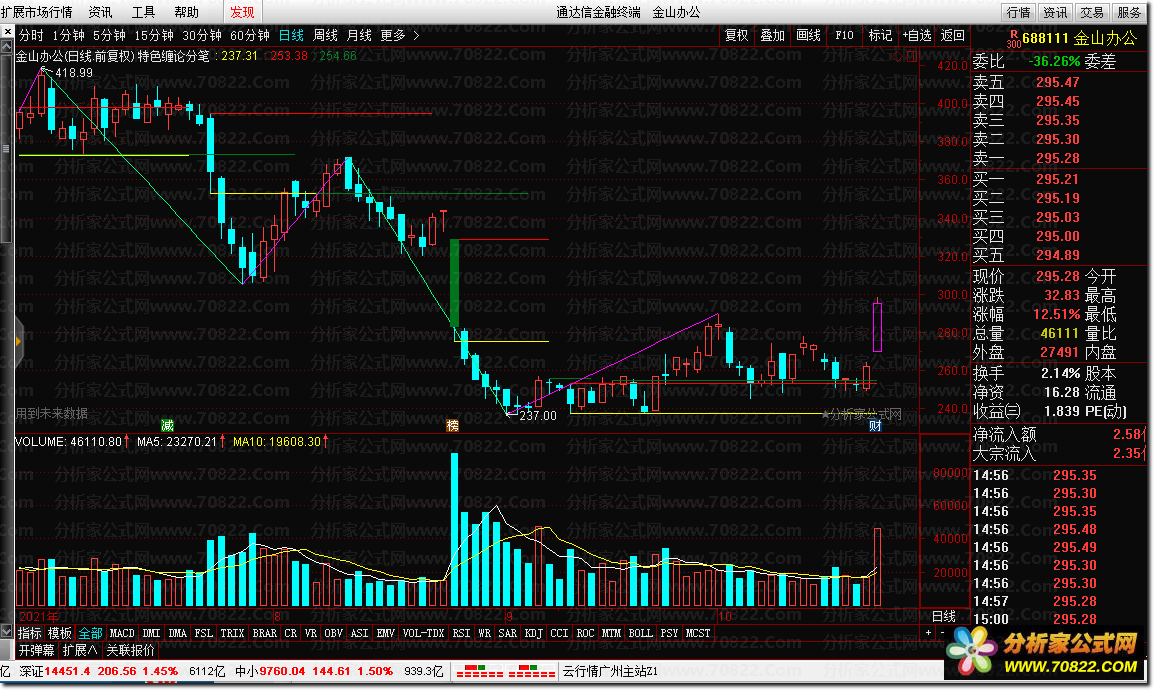Select 模板 tab at bottom

60,633
